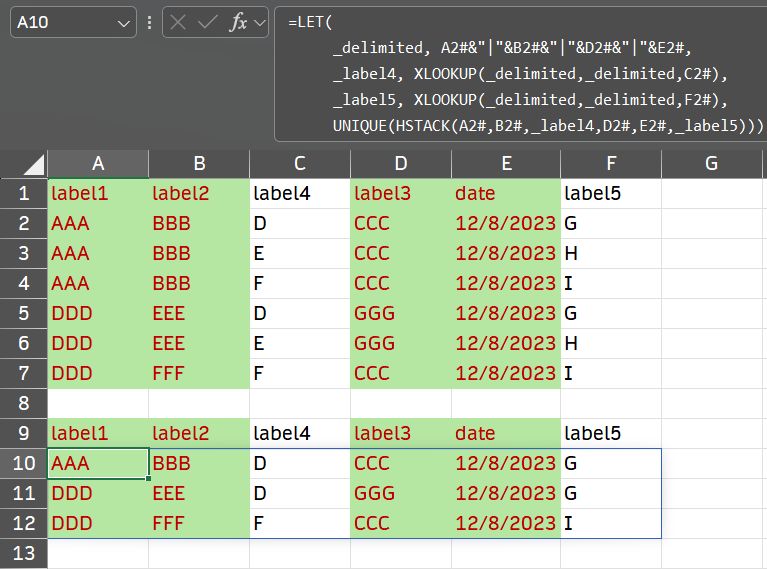Screen dimensions: 767x569
Task: Click cell C6 containing E
Action: 300,343
